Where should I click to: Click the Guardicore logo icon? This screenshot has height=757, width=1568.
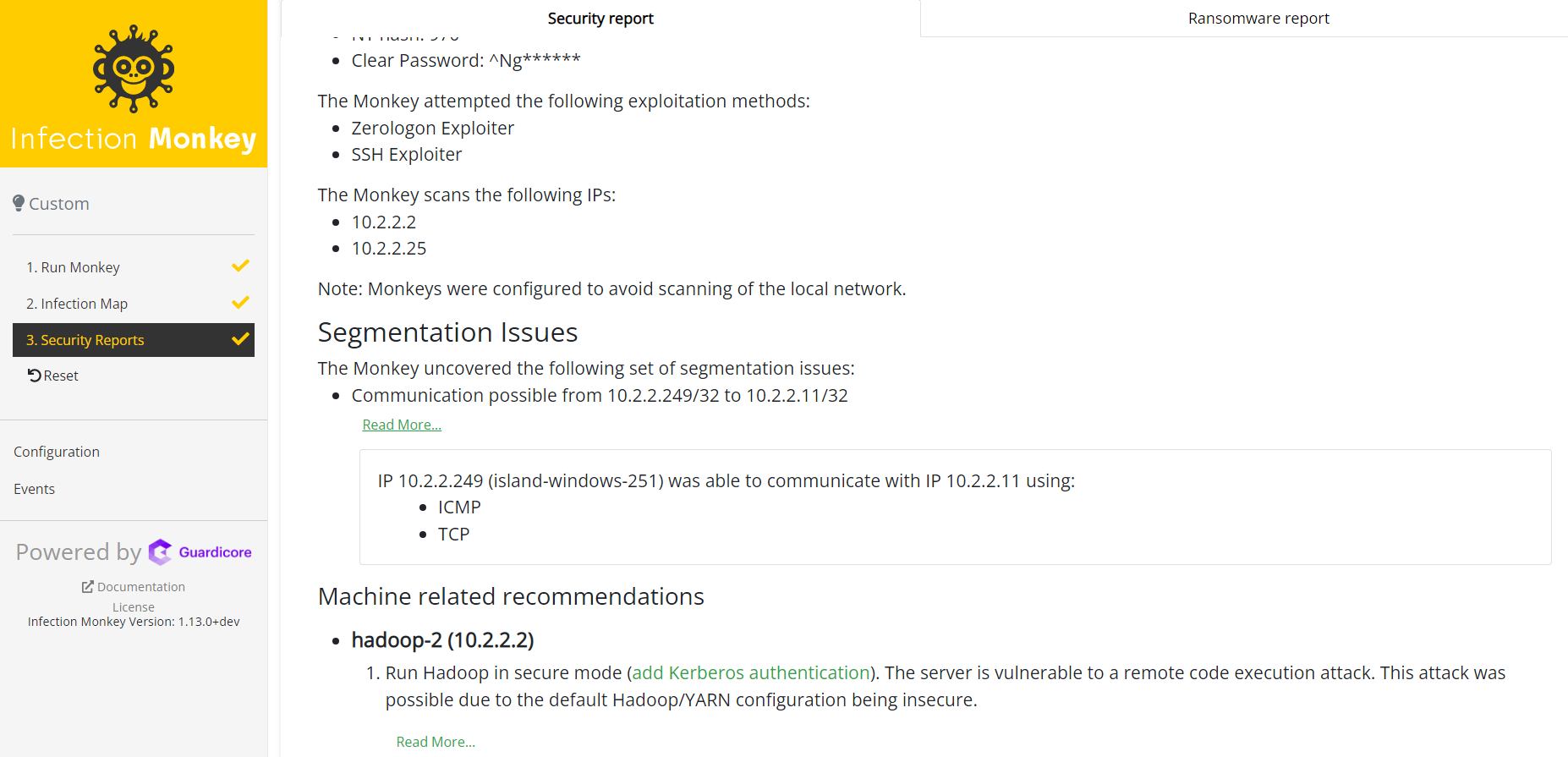pos(161,552)
